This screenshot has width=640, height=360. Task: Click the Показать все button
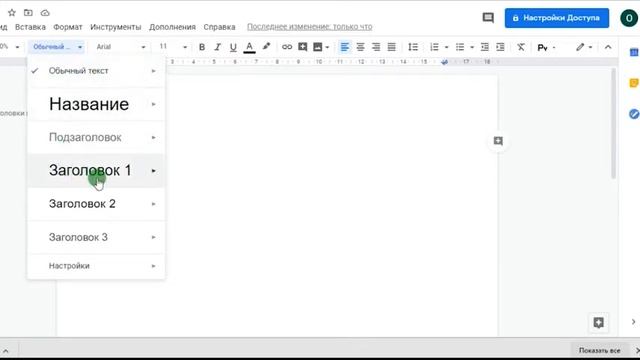(599, 350)
